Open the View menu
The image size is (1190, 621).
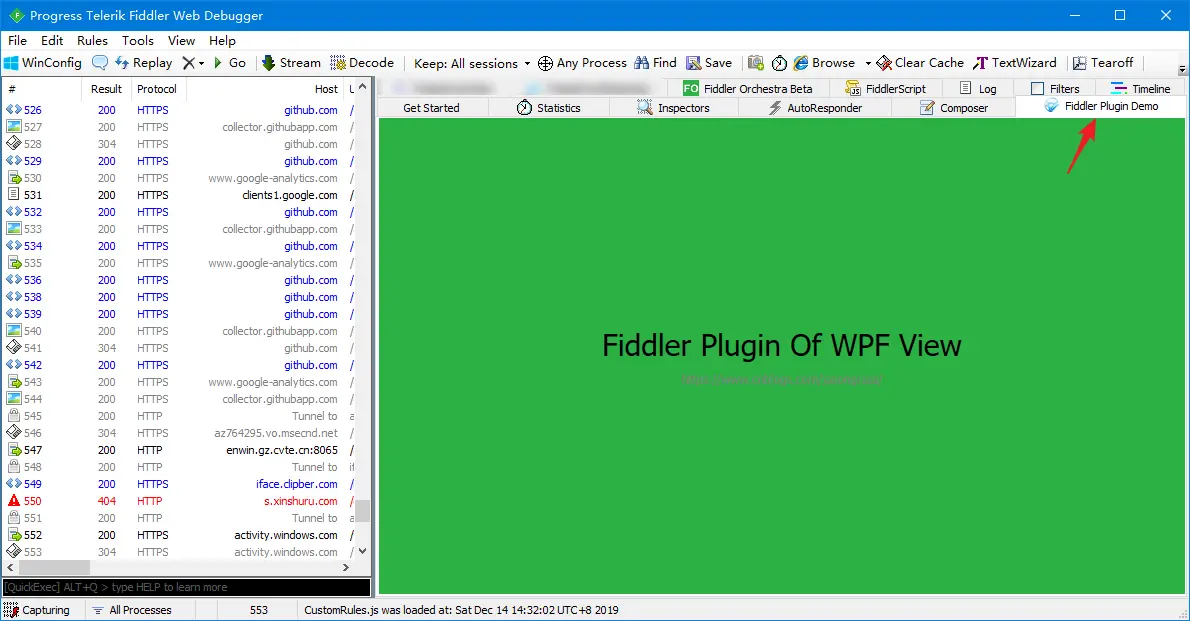(181, 41)
